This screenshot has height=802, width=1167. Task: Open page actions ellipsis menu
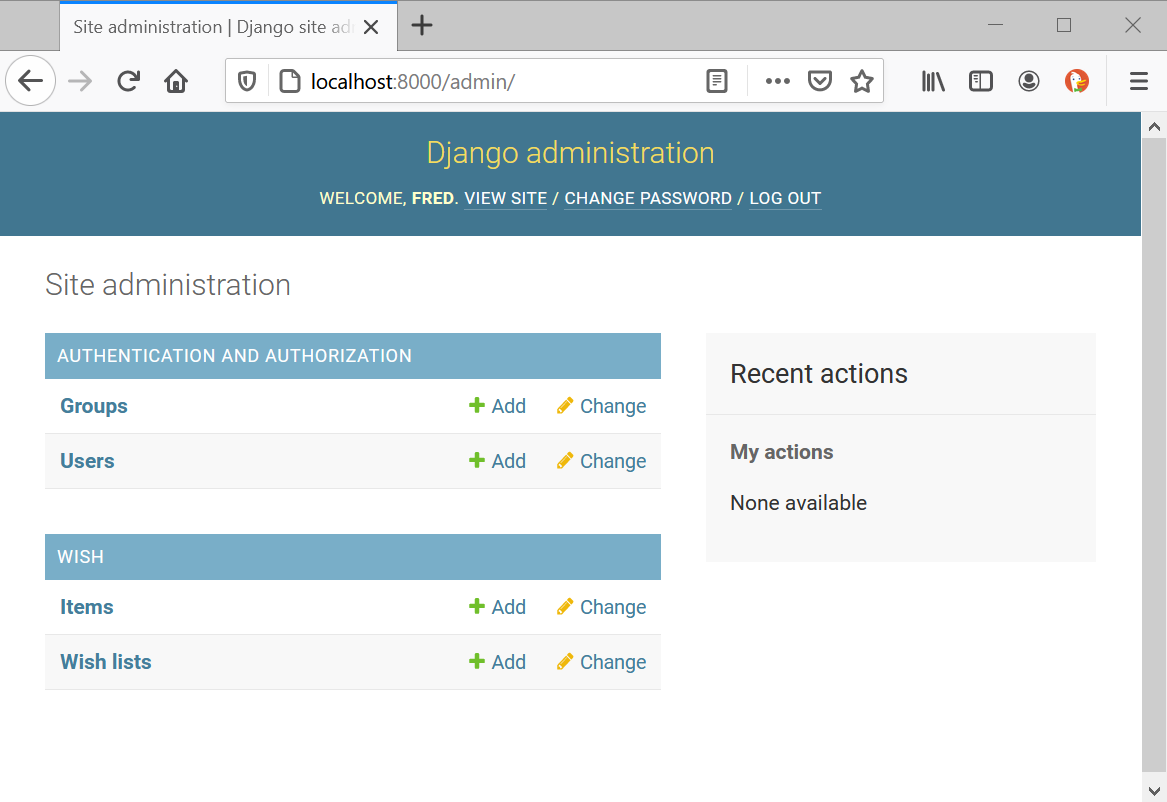click(778, 81)
